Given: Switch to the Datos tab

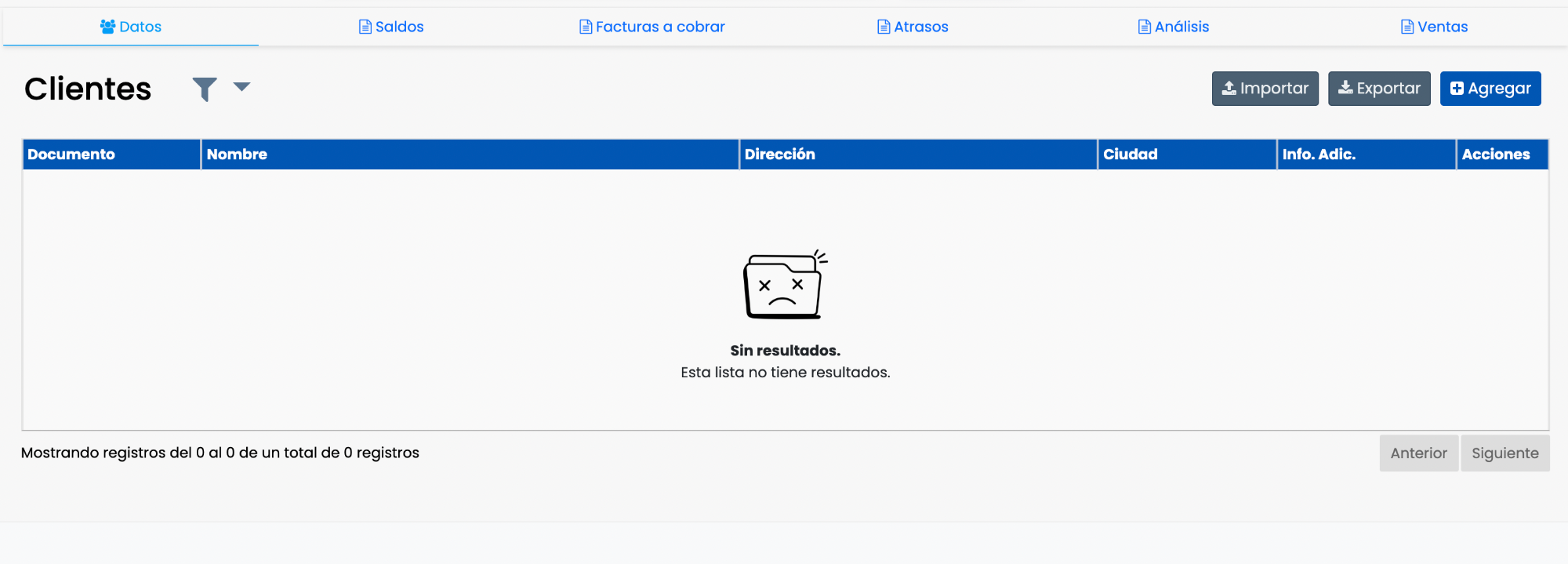Looking at the screenshot, I should click(x=131, y=27).
